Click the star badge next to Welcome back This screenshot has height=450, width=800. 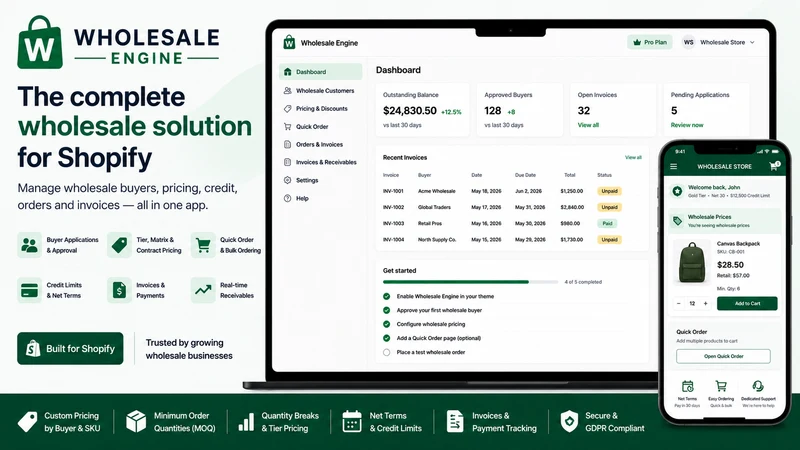point(677,191)
